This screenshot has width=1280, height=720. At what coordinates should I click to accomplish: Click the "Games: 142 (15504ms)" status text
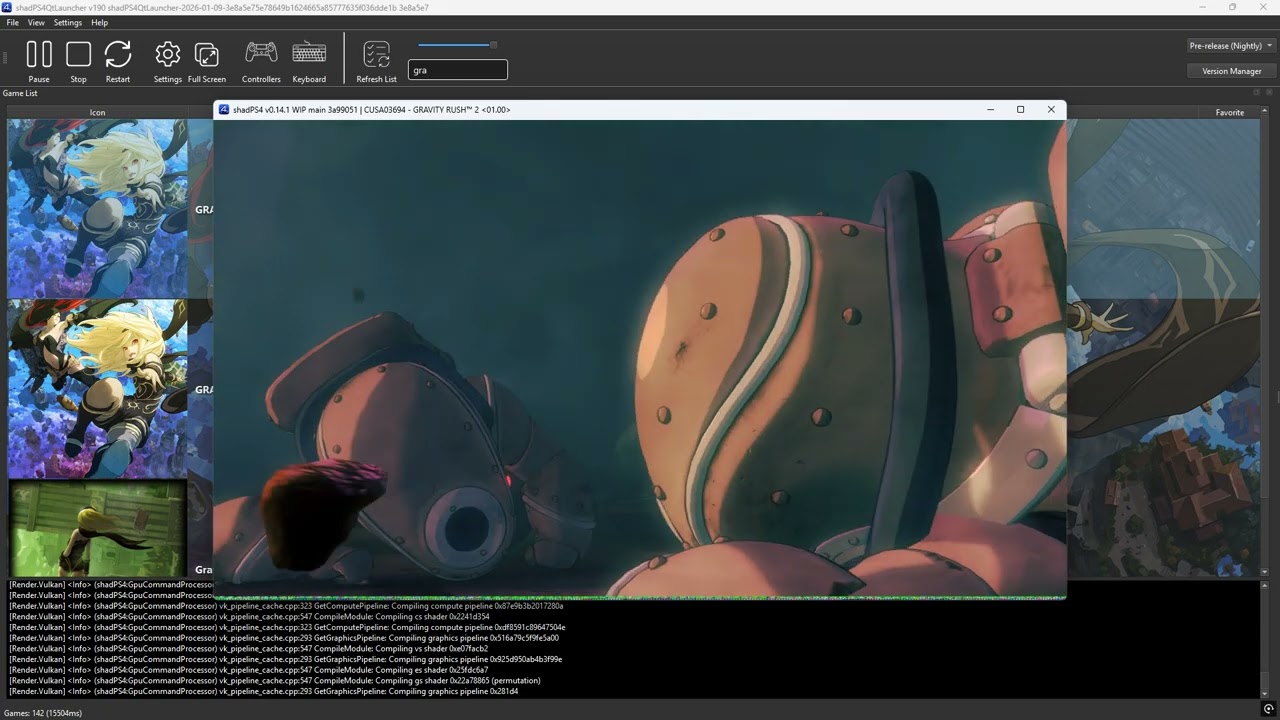[43, 713]
